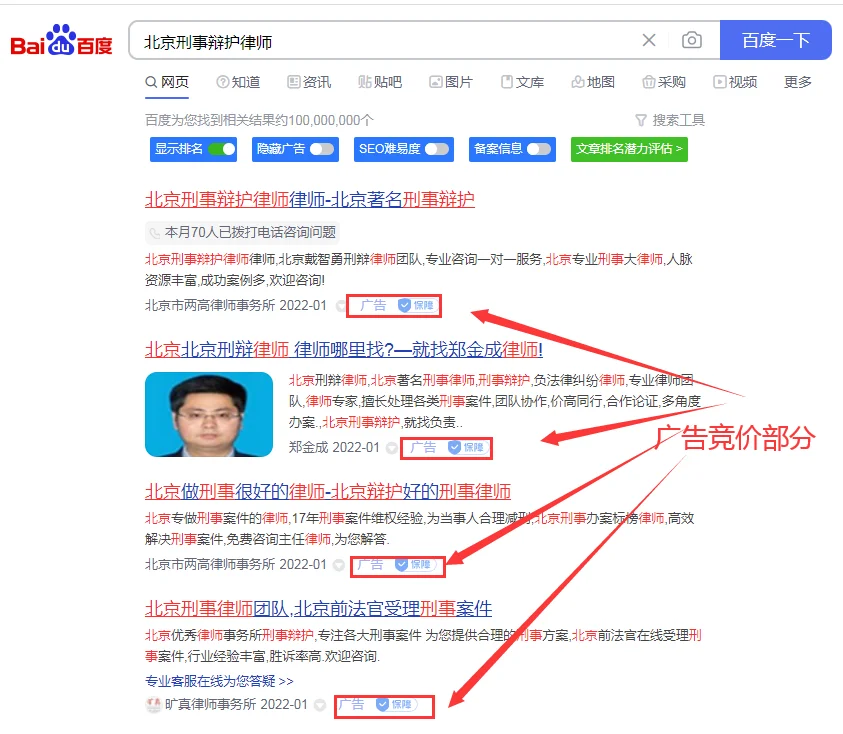Switch to the 资讯 tab
This screenshot has width=843, height=734.
[x=309, y=82]
